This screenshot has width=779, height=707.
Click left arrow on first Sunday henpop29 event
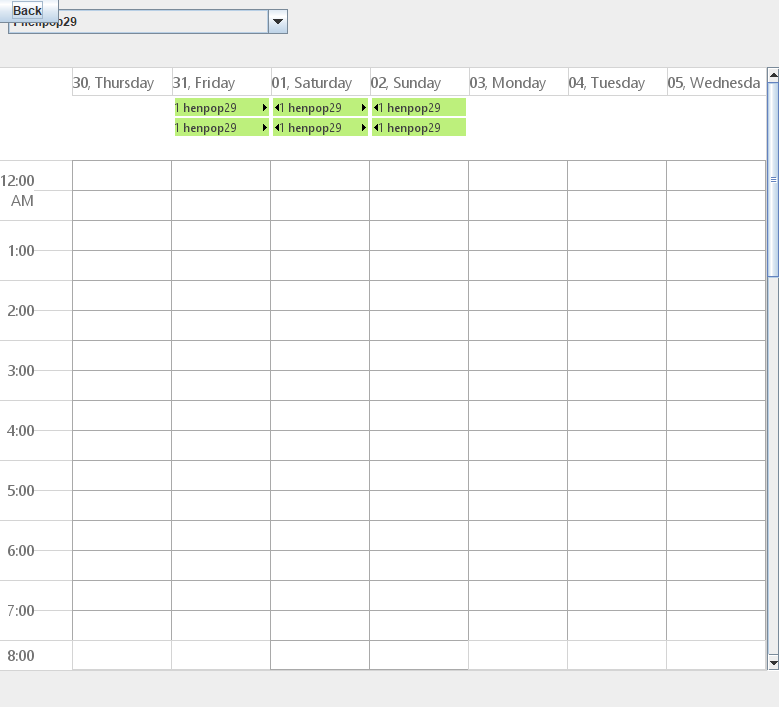coord(376,108)
